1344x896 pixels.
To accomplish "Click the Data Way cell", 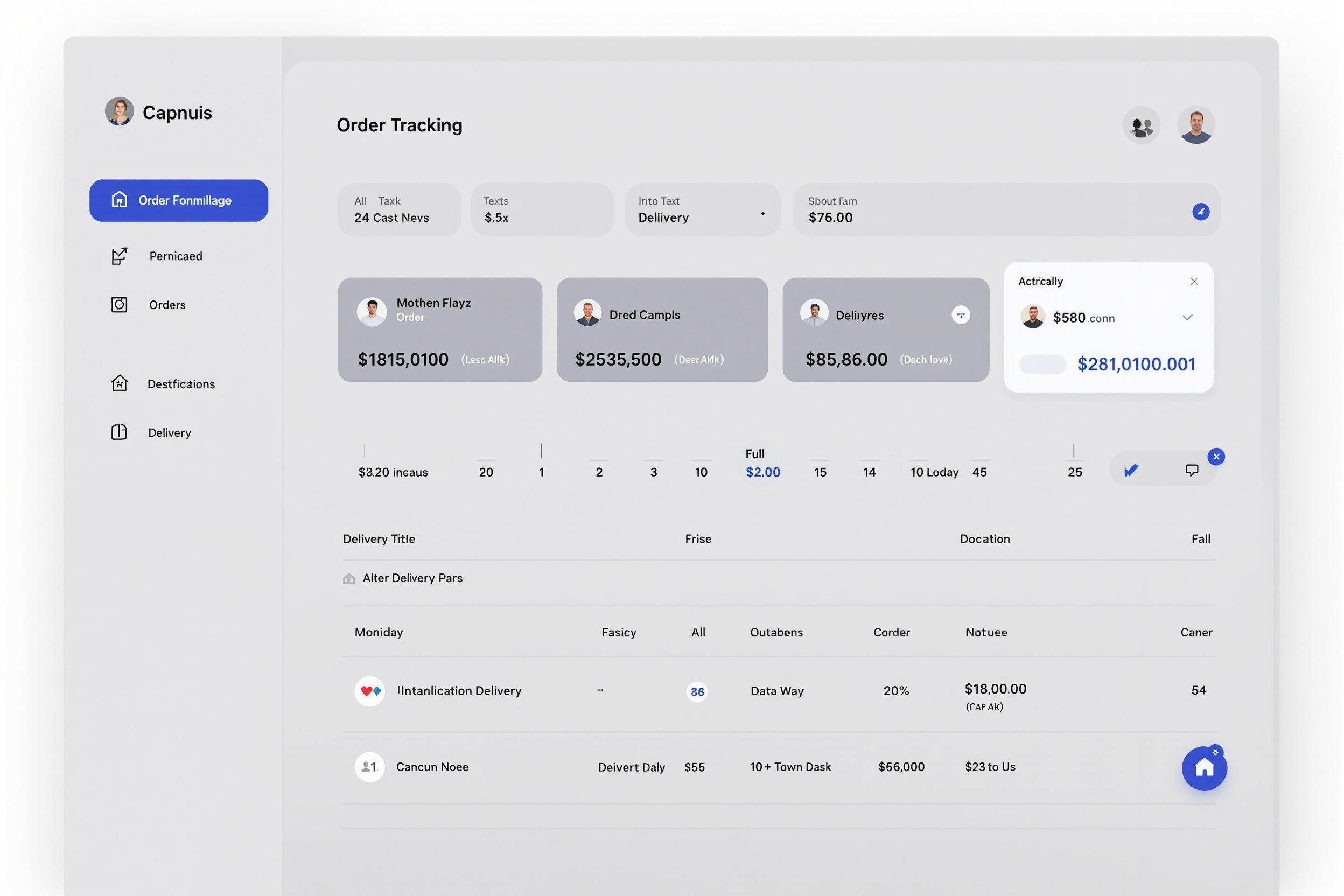I will pyautogui.click(x=777, y=691).
